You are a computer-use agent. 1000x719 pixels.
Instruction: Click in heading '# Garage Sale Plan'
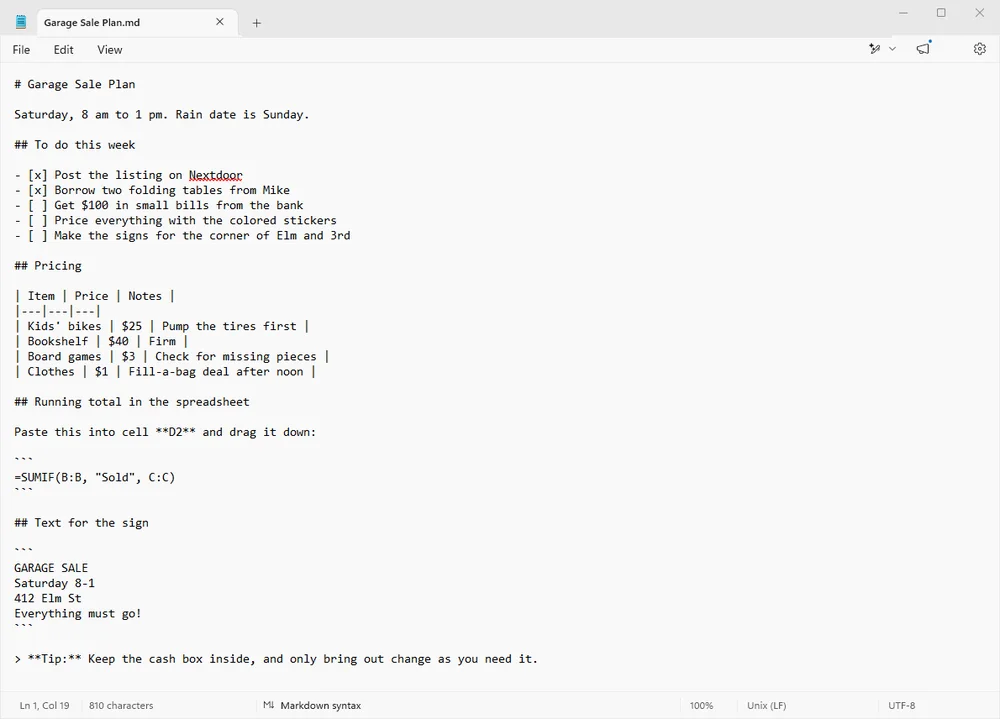75,84
